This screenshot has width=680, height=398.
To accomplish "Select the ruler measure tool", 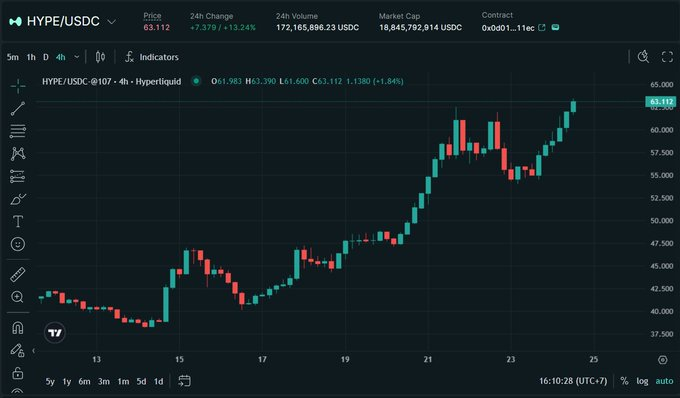I will click(18, 274).
